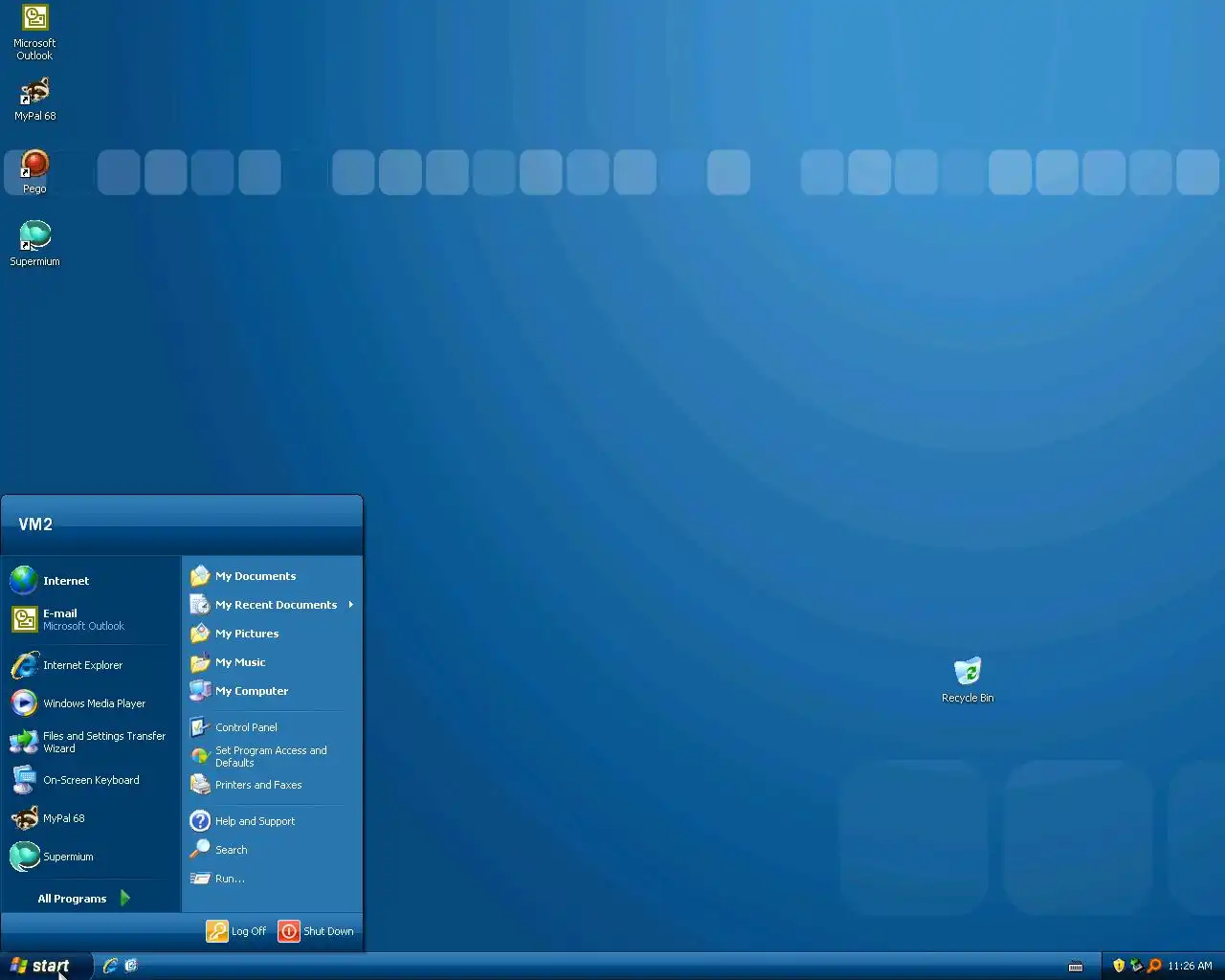Click the VM2 user name header
The width and height of the screenshot is (1225, 980).
coord(35,524)
